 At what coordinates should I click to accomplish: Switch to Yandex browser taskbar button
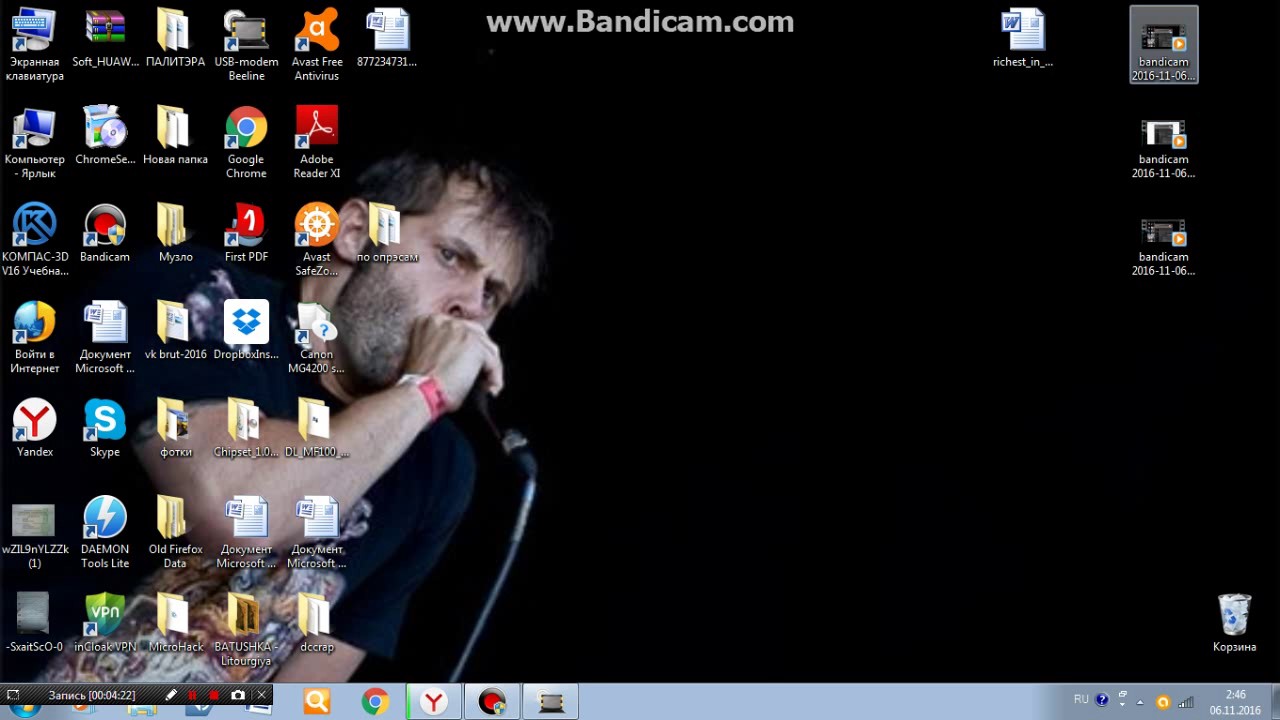click(433, 702)
